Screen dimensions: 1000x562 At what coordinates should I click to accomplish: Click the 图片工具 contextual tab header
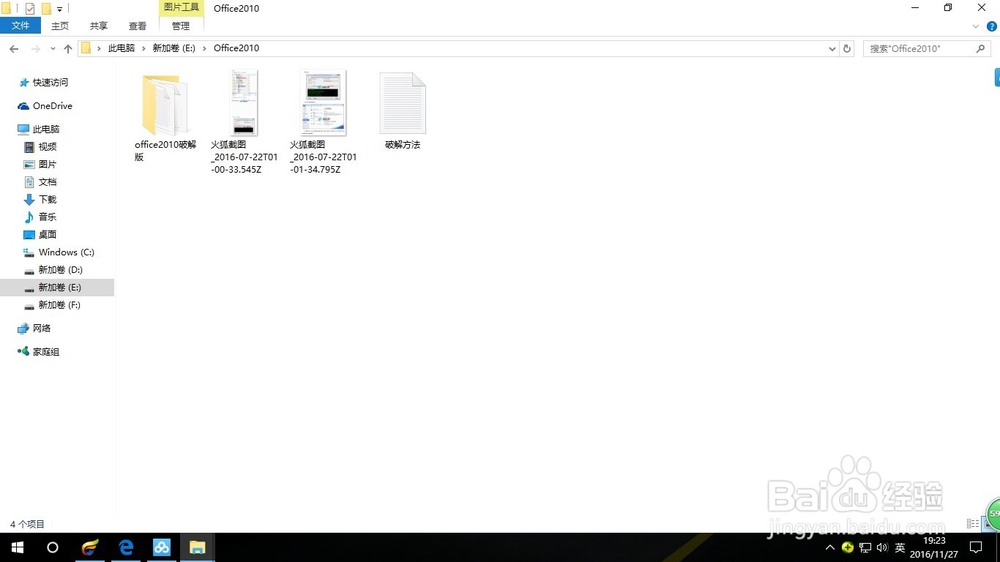pos(181,8)
